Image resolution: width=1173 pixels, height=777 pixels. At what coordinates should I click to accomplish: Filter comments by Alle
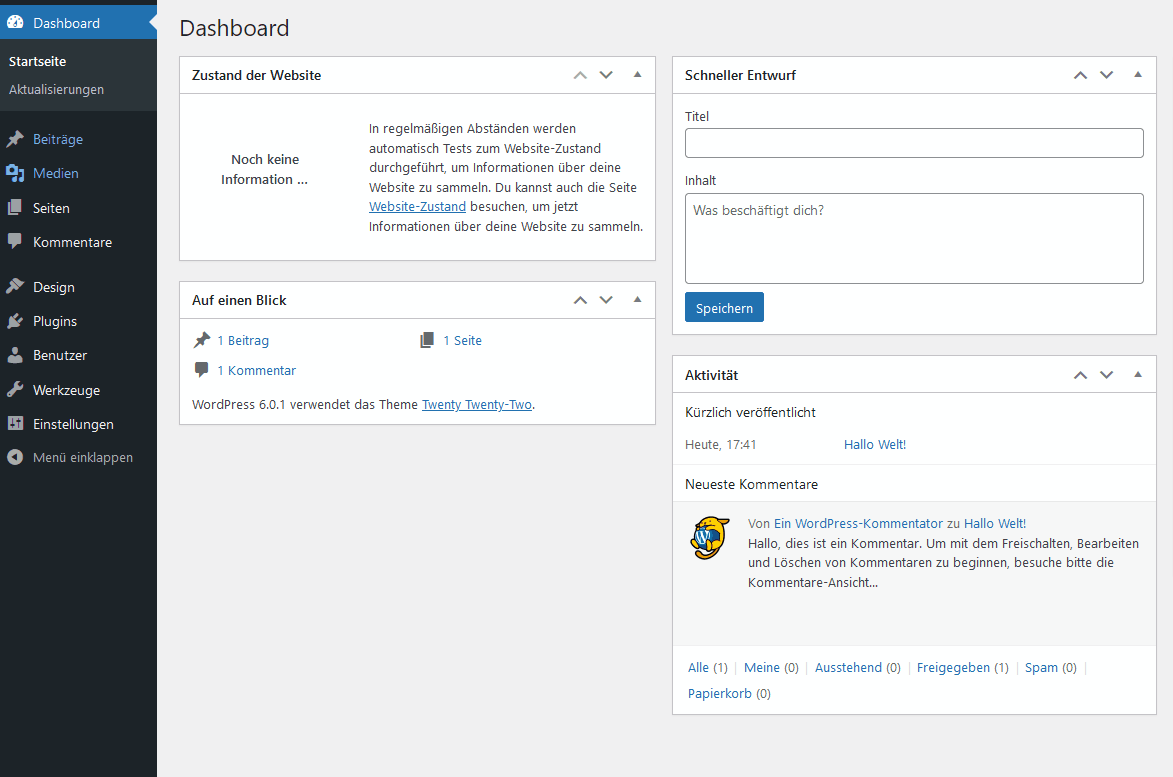click(698, 667)
